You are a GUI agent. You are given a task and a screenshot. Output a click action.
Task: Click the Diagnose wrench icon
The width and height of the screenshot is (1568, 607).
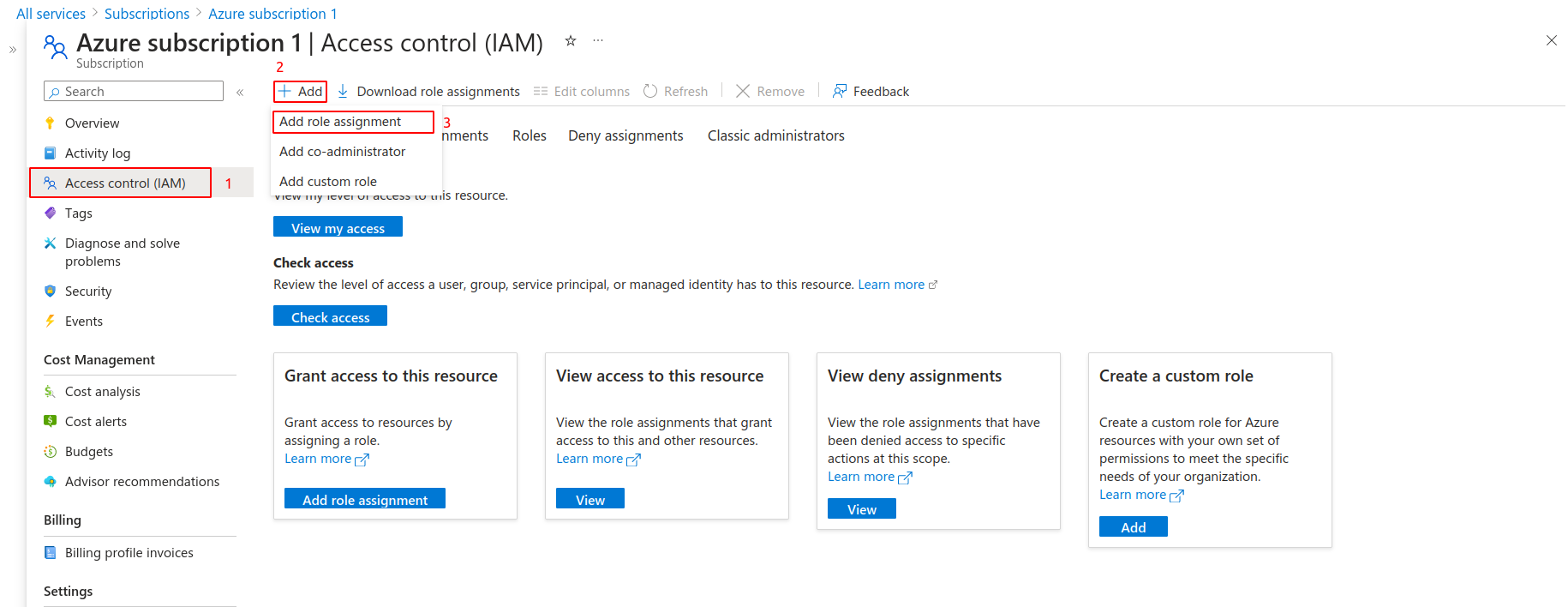point(50,243)
